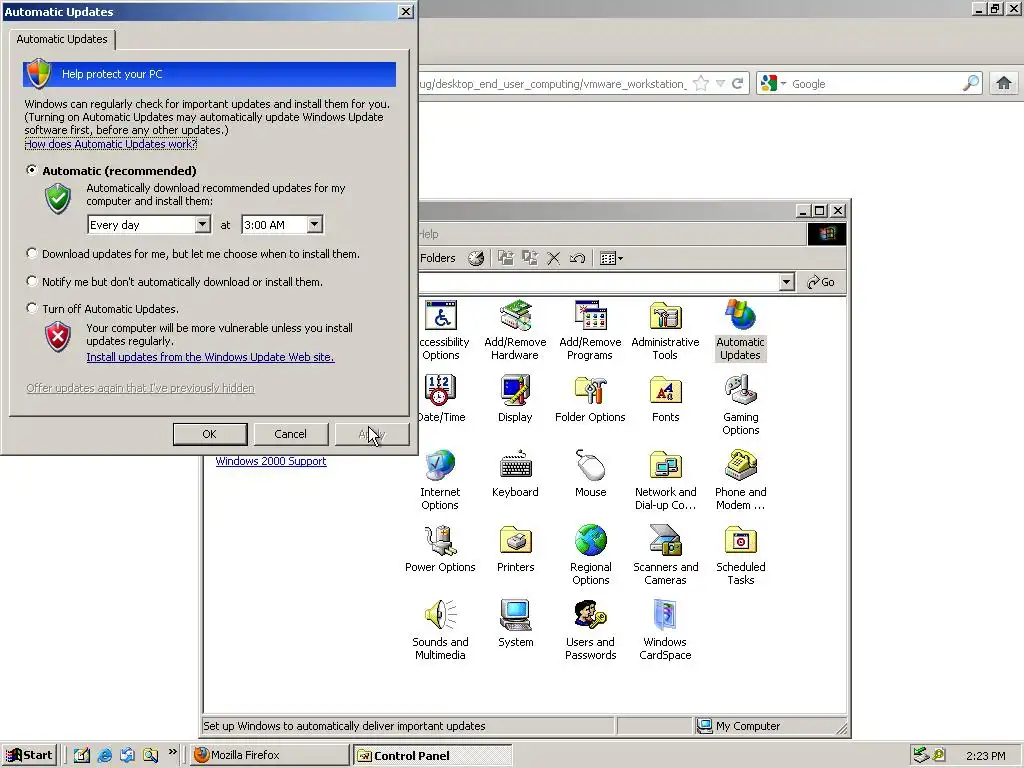Open the Folder Options icon
Viewport: 1024px width, 768px height.
click(x=590, y=398)
